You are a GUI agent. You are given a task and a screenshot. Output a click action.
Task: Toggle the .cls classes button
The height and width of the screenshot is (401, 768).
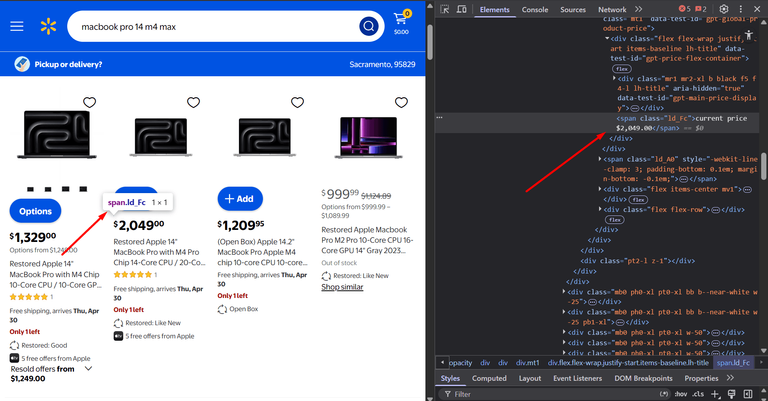tap(698, 394)
